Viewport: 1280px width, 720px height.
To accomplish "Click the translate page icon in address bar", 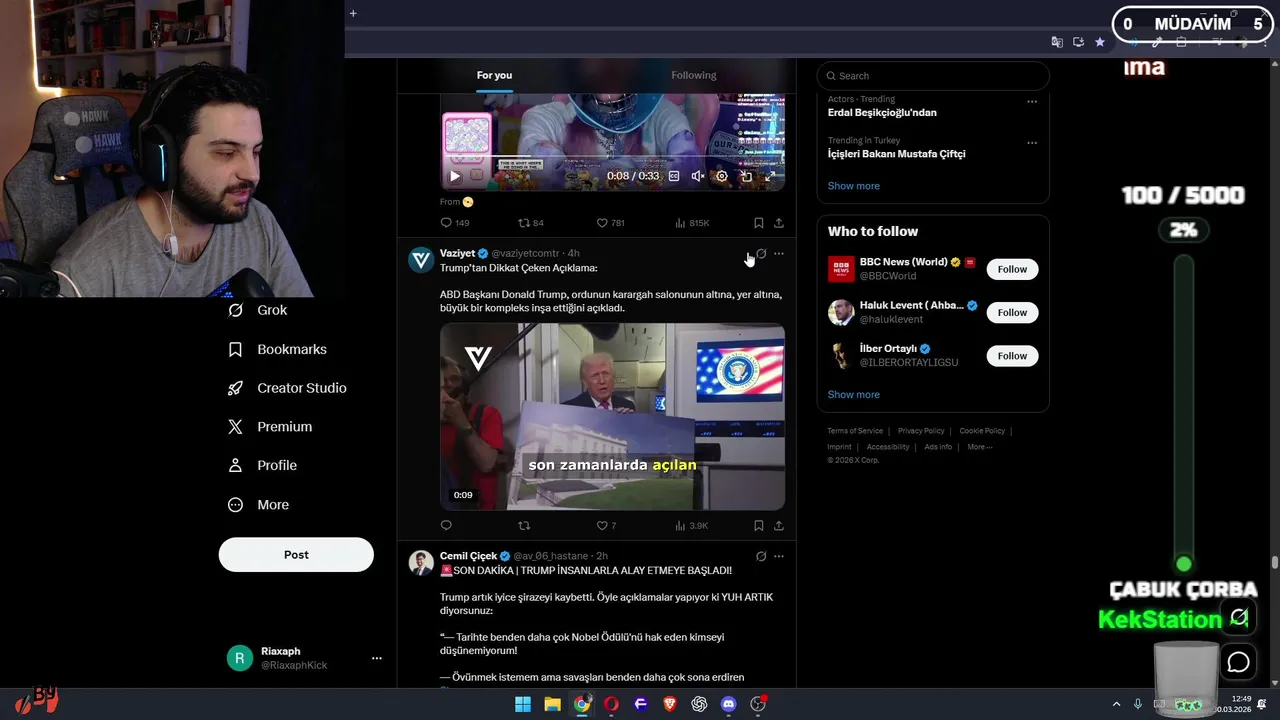I will pos(1057,42).
